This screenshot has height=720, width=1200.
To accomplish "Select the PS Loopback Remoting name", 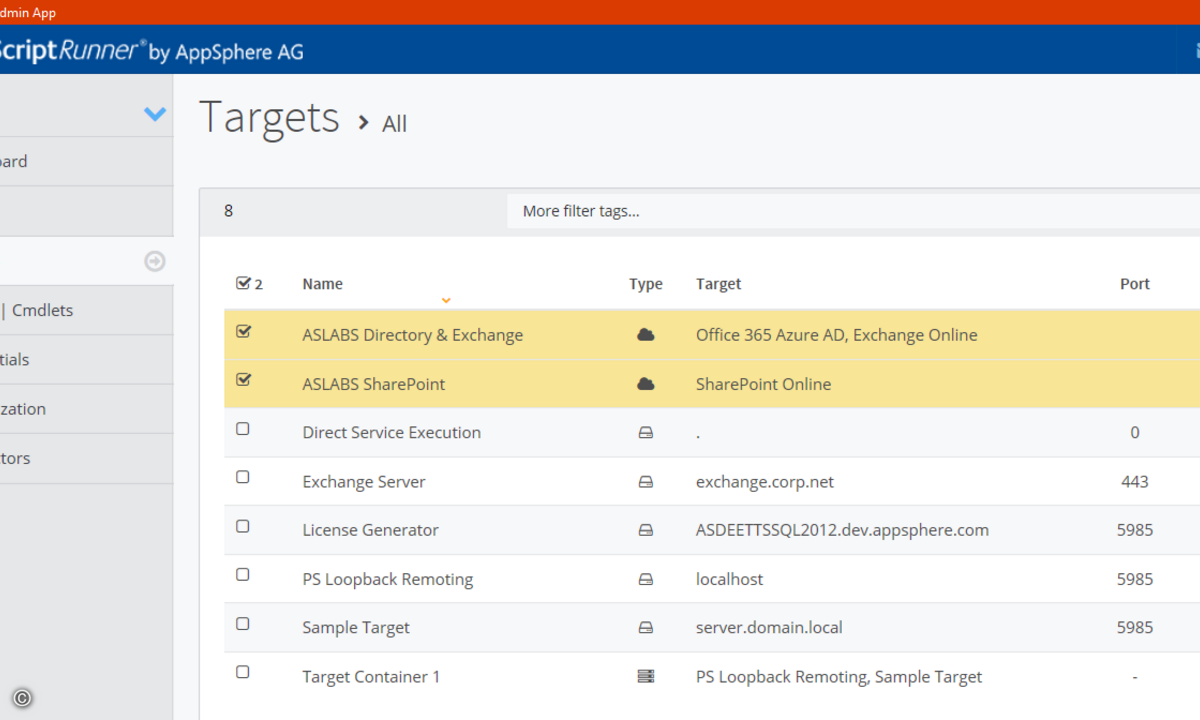I will 388,579.
